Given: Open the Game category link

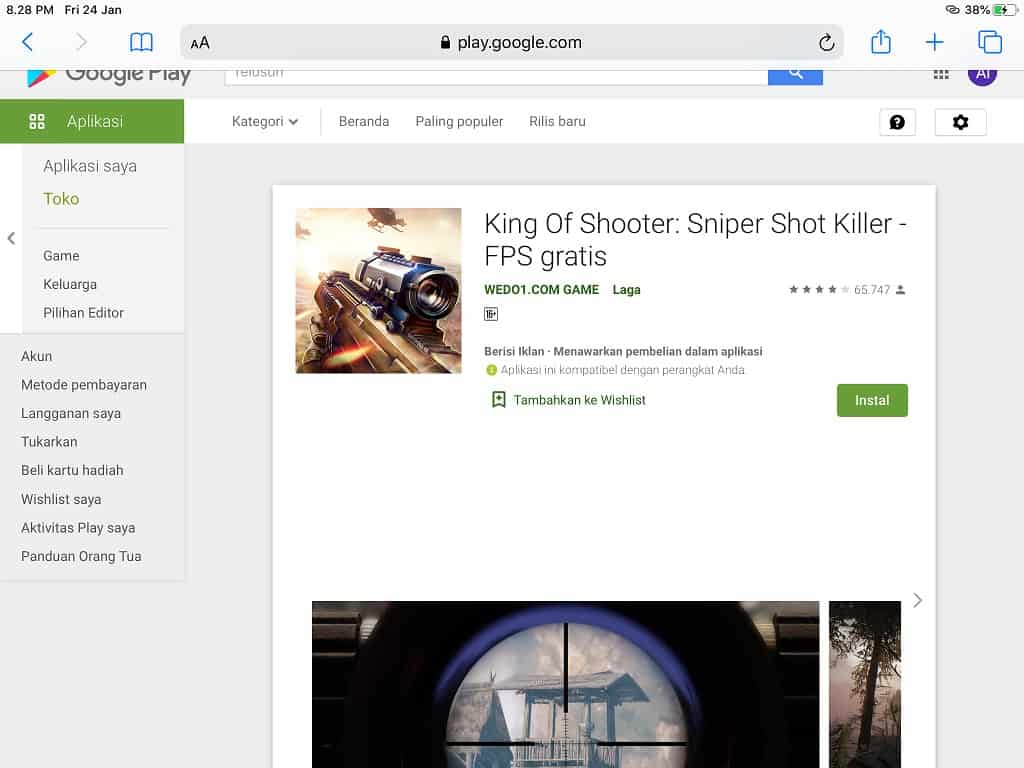Looking at the screenshot, I should [61, 255].
